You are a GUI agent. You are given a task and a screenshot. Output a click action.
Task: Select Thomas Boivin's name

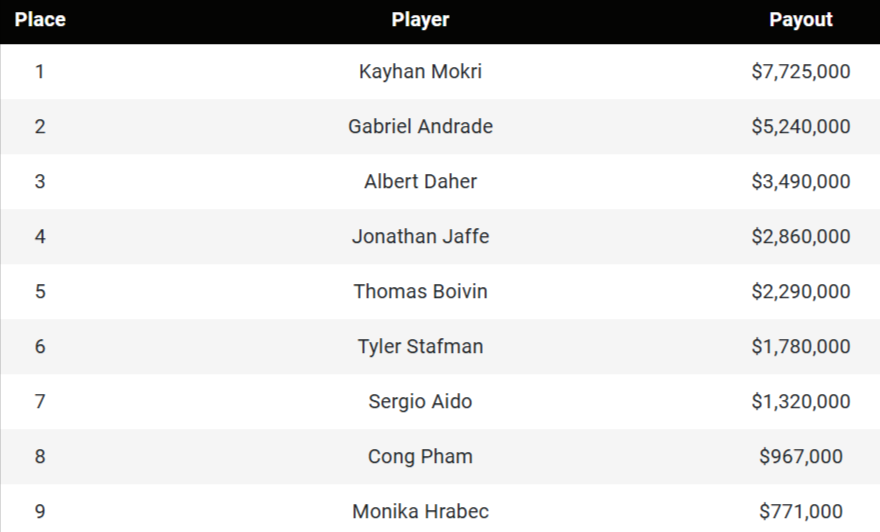coord(420,292)
